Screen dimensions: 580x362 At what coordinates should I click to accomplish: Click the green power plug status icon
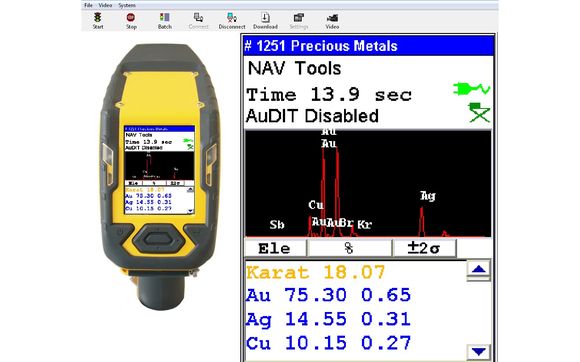471,89
